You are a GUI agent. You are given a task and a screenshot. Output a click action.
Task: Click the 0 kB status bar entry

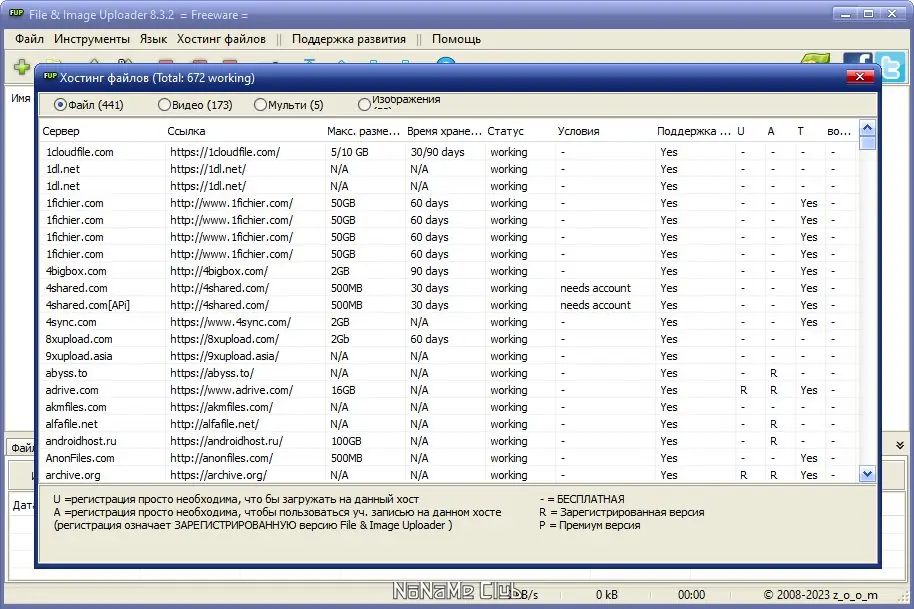click(x=606, y=594)
